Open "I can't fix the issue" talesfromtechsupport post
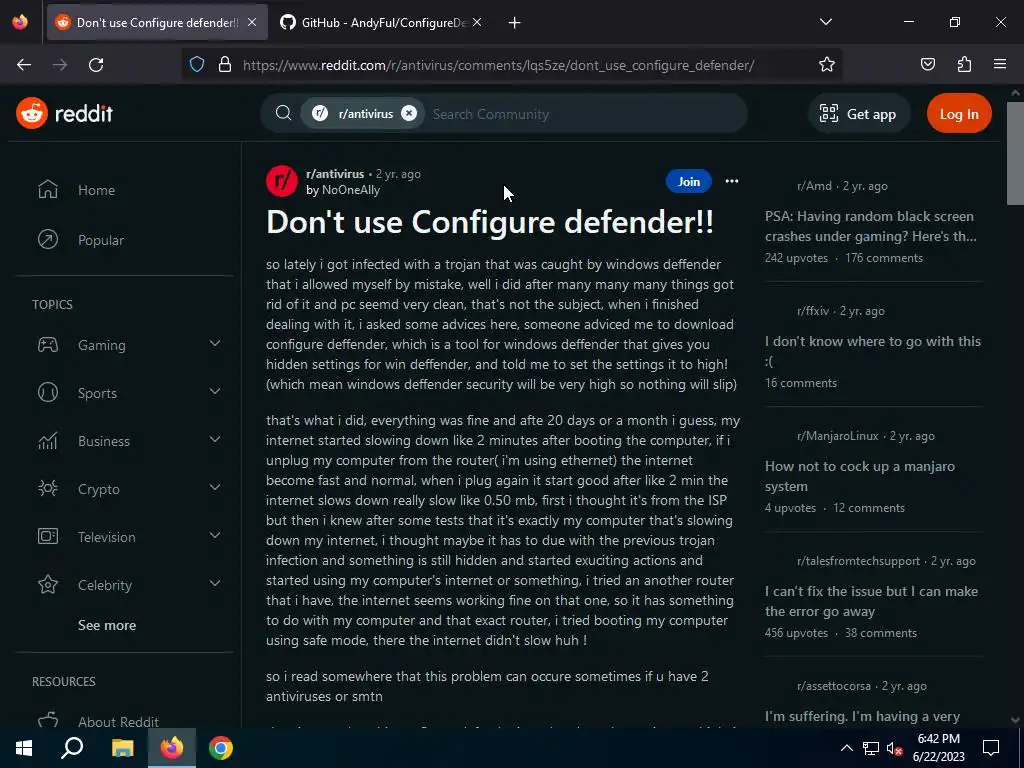Image resolution: width=1024 pixels, height=768 pixels. tap(871, 601)
